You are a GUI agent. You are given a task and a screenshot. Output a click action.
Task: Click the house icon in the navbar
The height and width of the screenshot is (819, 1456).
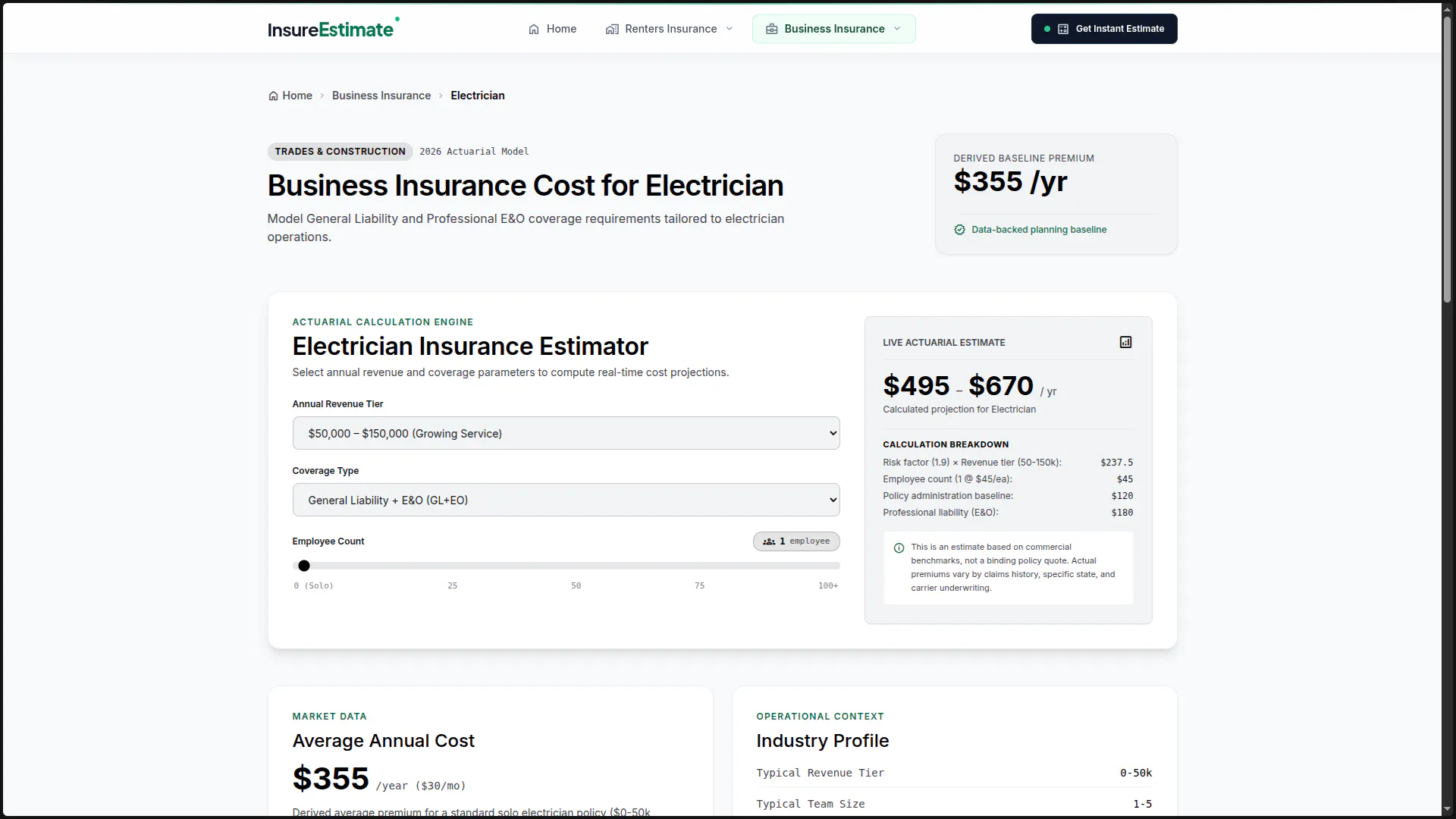point(534,29)
